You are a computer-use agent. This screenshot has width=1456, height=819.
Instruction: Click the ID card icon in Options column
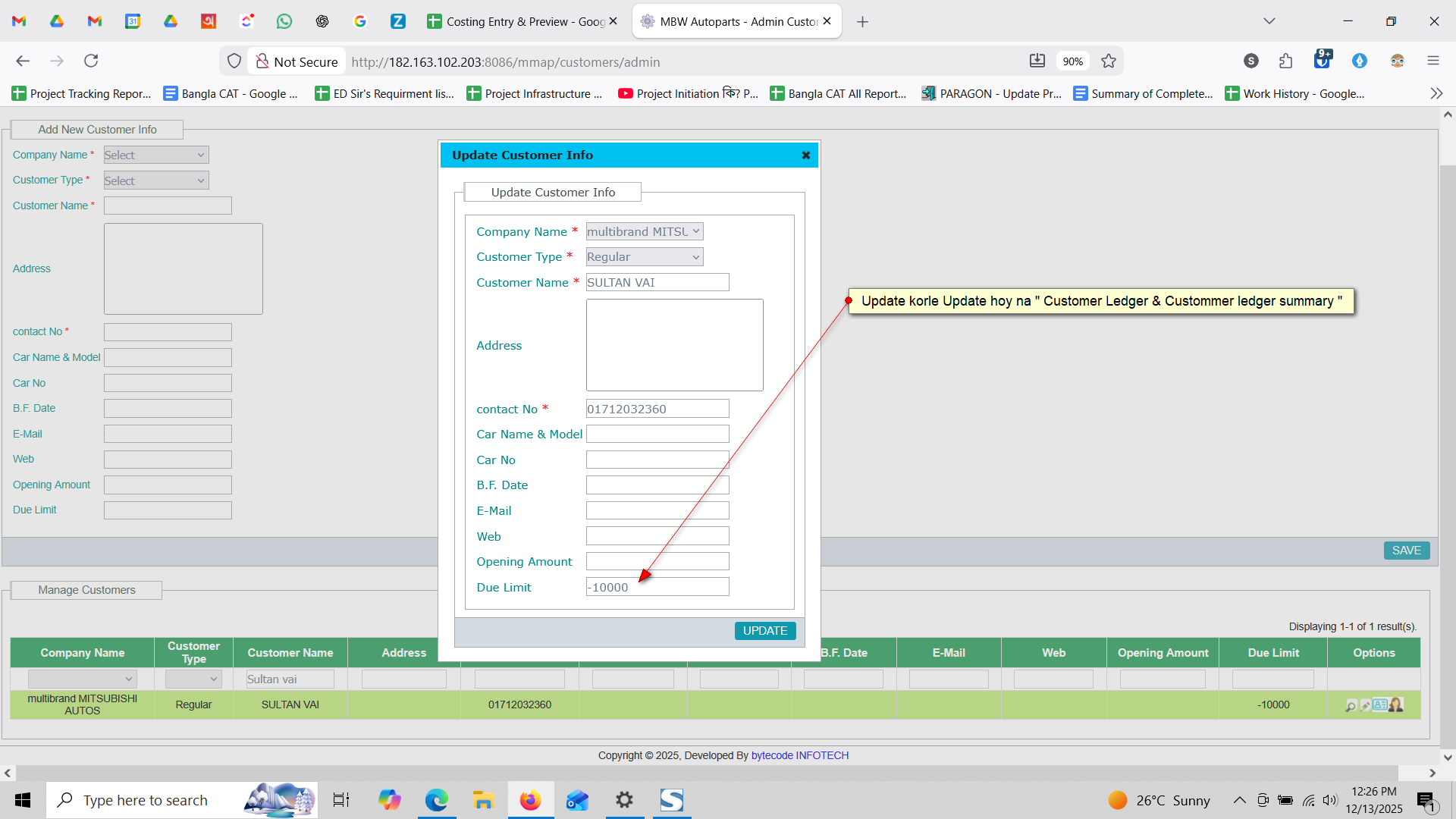coord(1380,704)
